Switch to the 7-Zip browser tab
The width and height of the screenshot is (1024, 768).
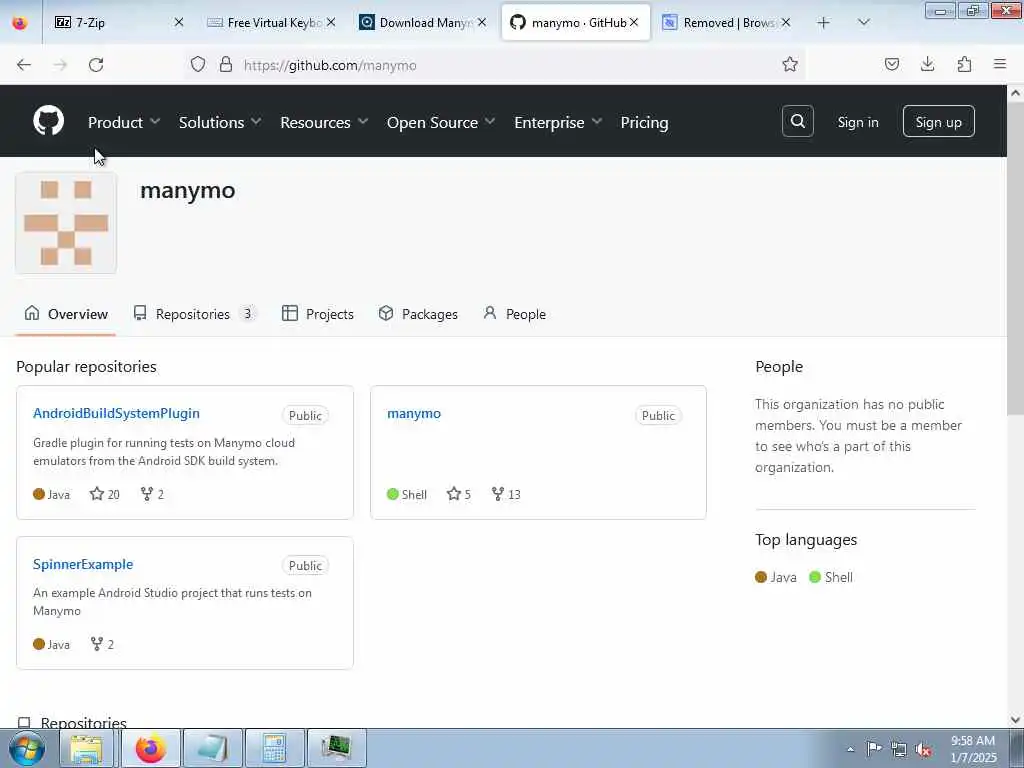(110, 23)
